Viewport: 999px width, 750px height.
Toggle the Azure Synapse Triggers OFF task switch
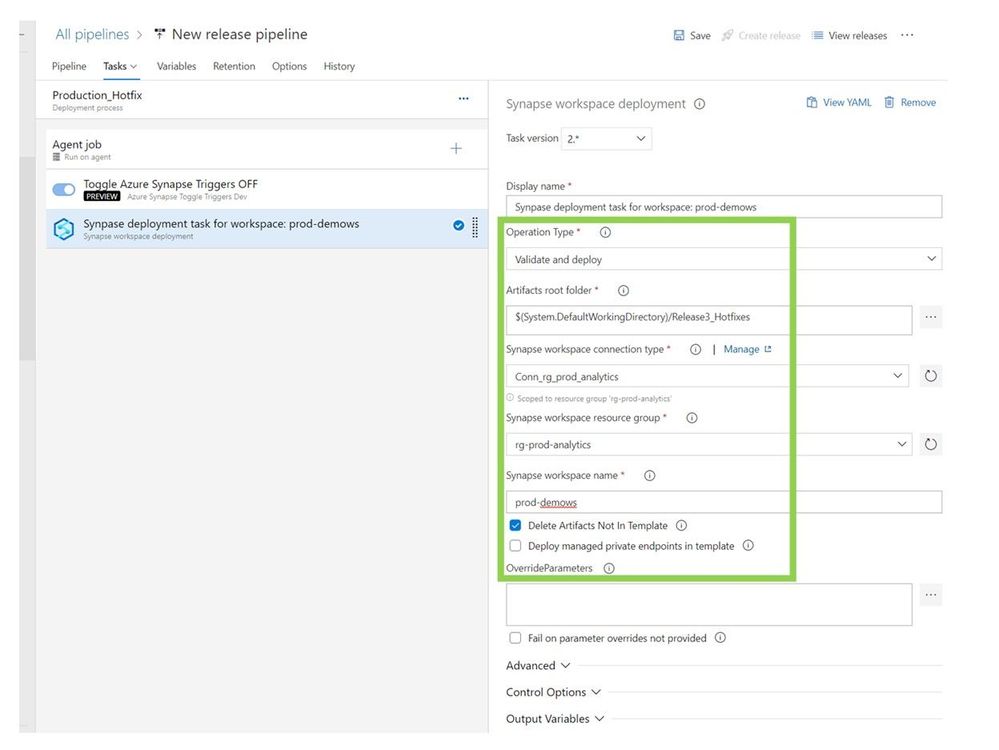pyautogui.click(x=64, y=189)
